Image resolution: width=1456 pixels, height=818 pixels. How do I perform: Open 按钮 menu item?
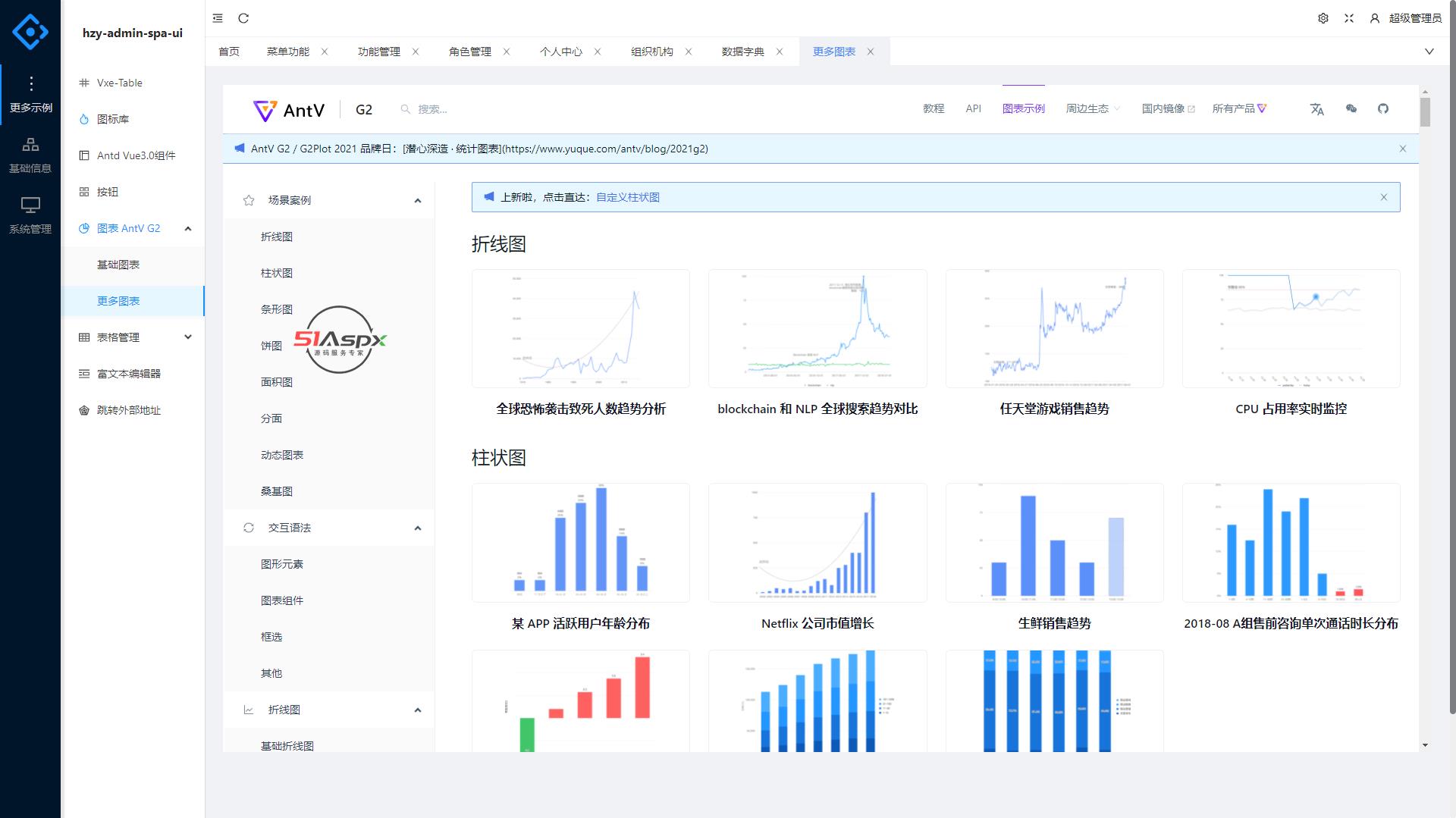(x=133, y=192)
